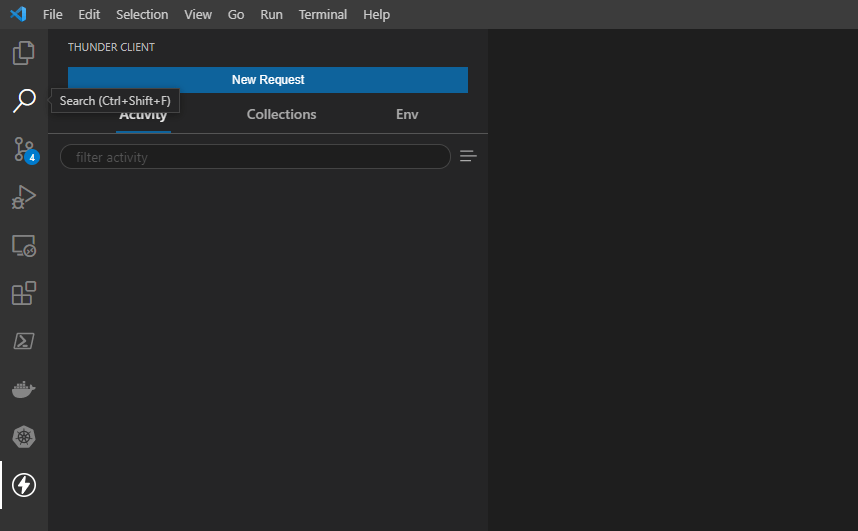The height and width of the screenshot is (531, 858).
Task: Switch to the Collections tab
Action: click(x=281, y=115)
